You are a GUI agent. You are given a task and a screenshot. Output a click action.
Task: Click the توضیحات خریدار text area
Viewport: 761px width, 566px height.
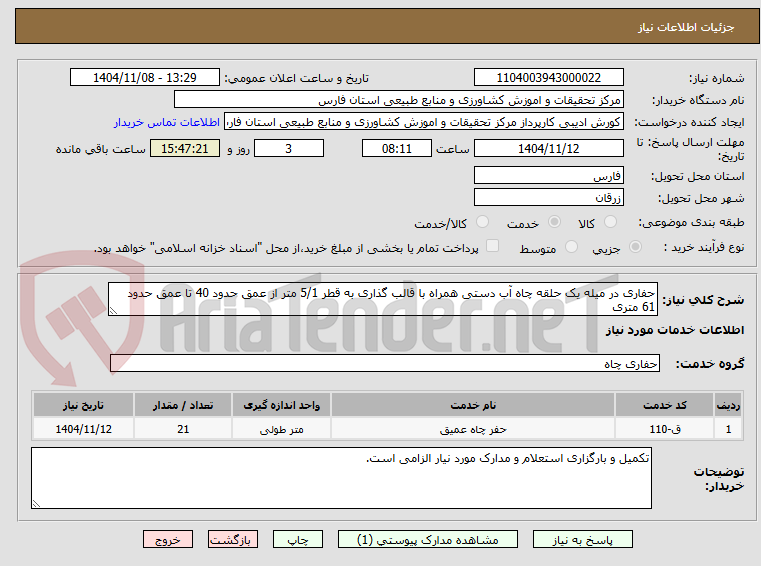pyautogui.click(x=341, y=478)
